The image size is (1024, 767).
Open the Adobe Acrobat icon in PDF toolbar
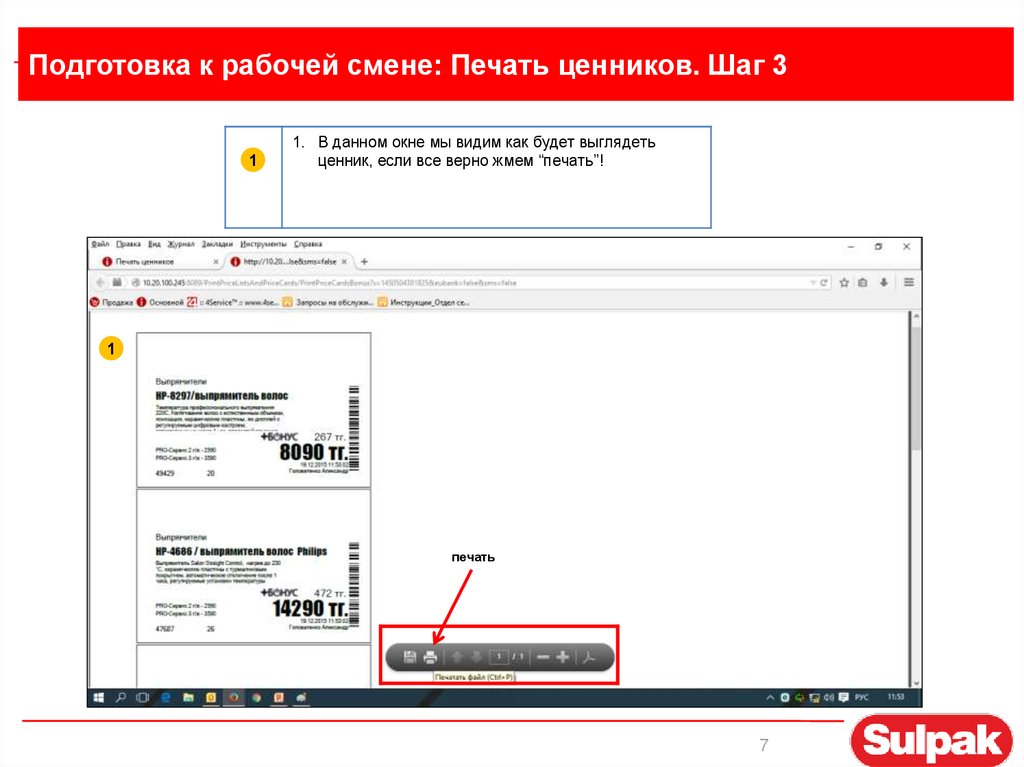[590, 657]
